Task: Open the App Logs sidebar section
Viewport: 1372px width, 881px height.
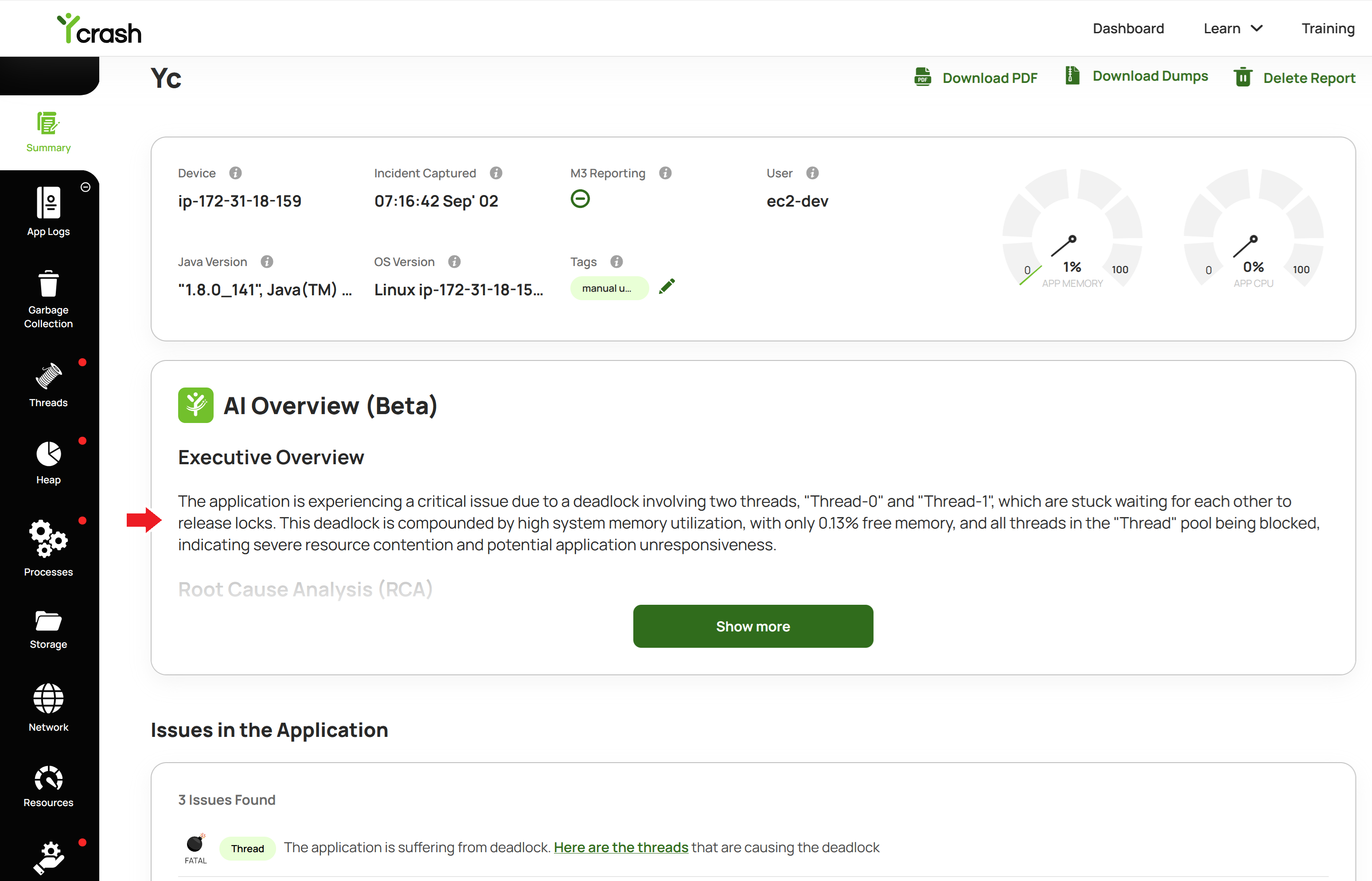Action: (x=49, y=211)
